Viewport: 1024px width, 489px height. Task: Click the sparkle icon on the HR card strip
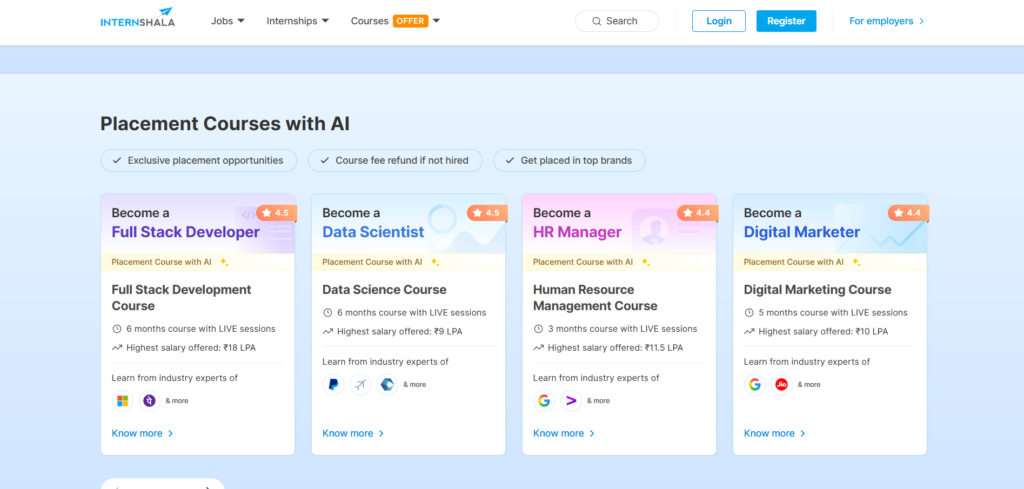tap(645, 262)
